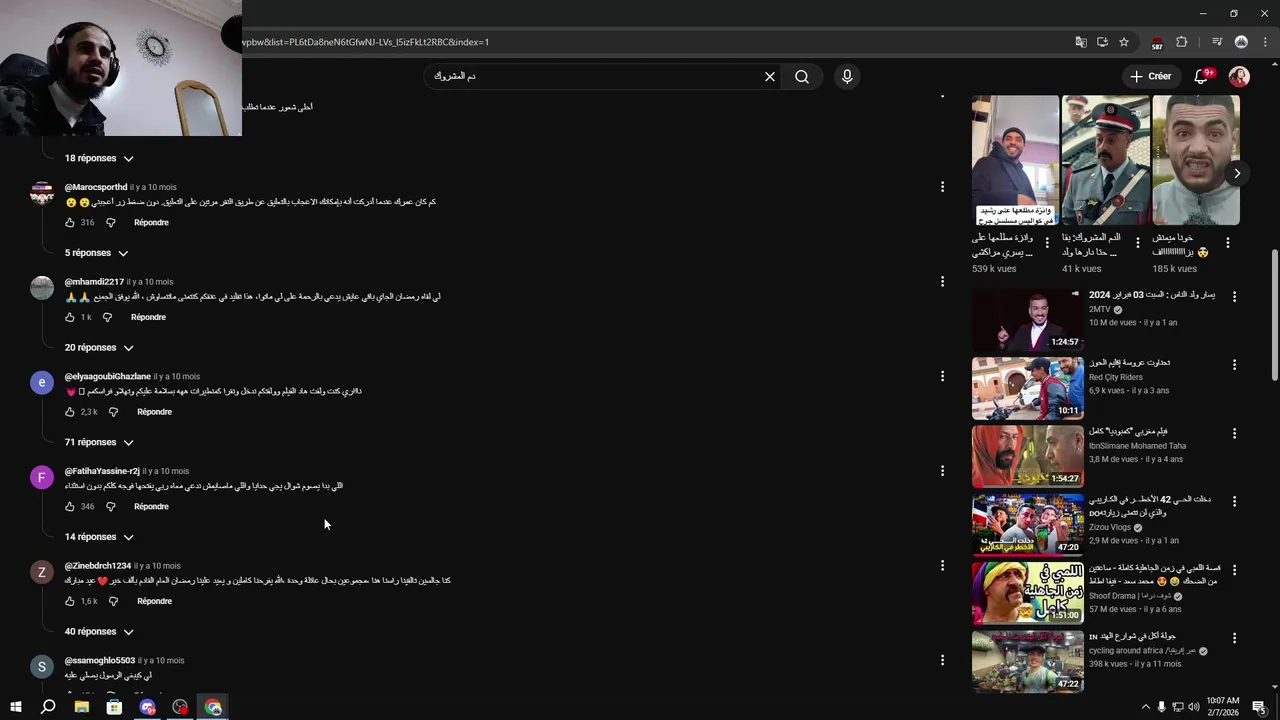Dislike the comment by @FatihaYassine-r2j
This screenshot has width=1280, height=720.
point(111,507)
